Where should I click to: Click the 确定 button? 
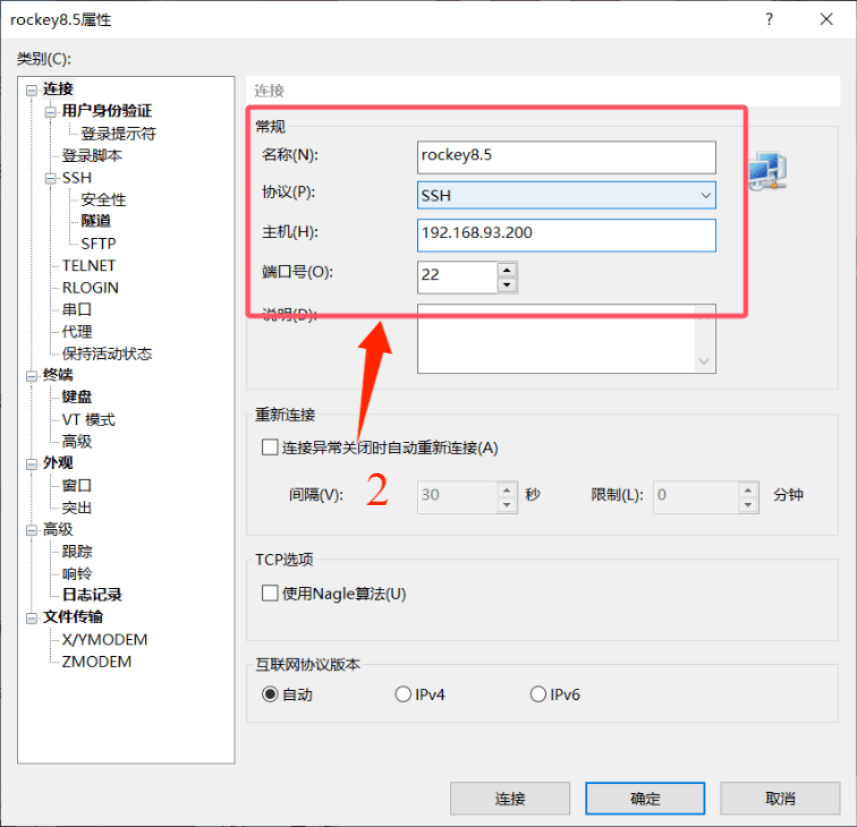645,798
